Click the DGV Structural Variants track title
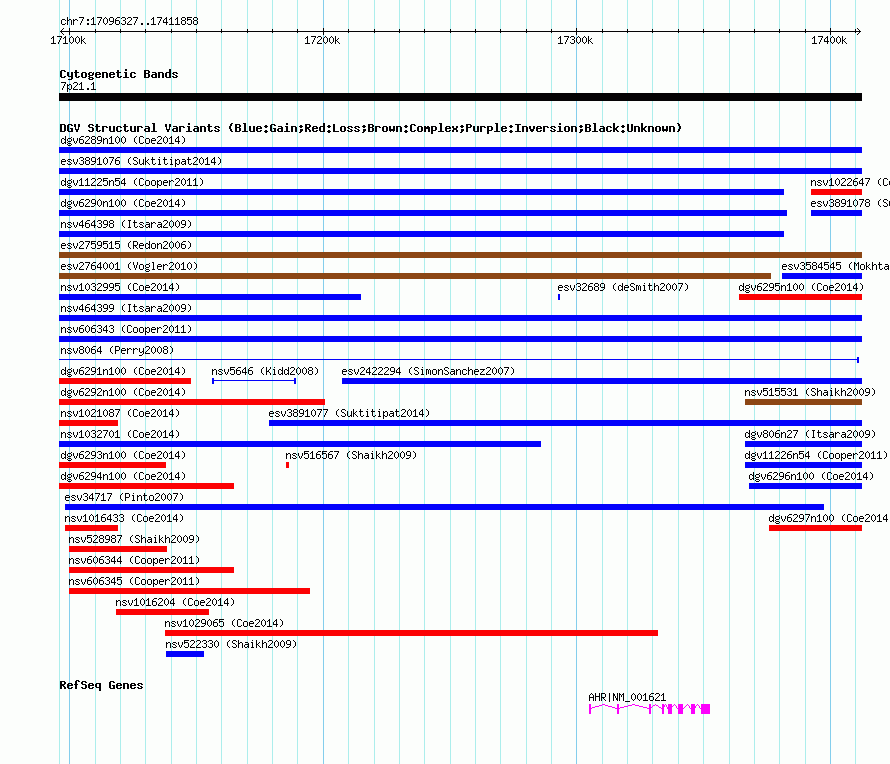This screenshot has width=890, height=764. pyautogui.click(x=370, y=128)
